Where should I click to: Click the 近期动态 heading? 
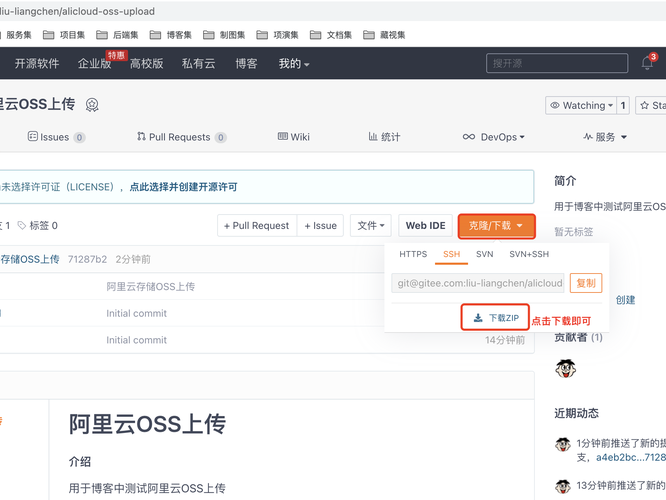[x=576, y=413]
